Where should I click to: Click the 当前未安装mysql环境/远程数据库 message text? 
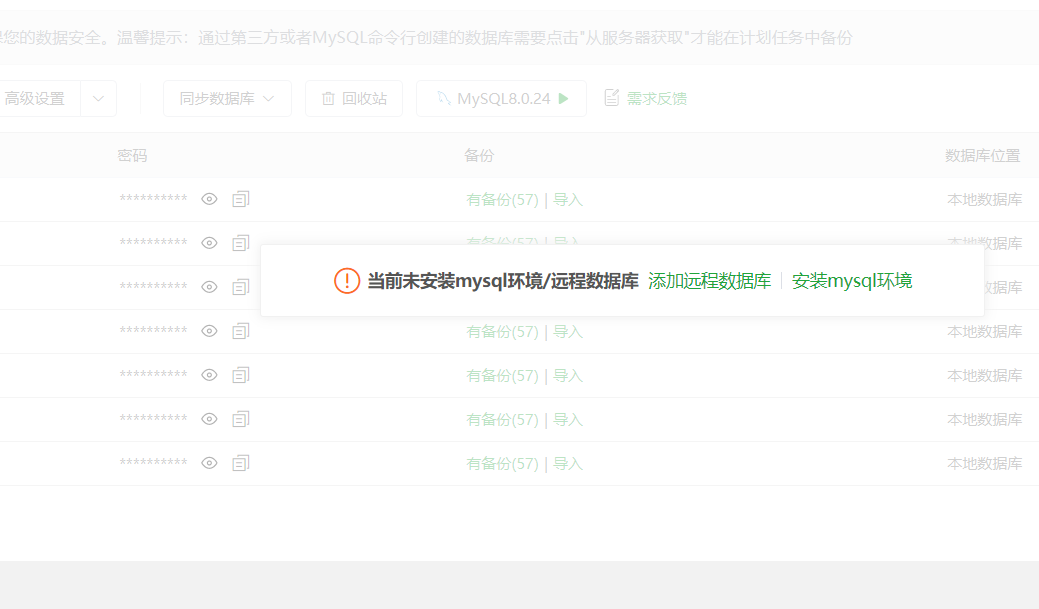503,281
